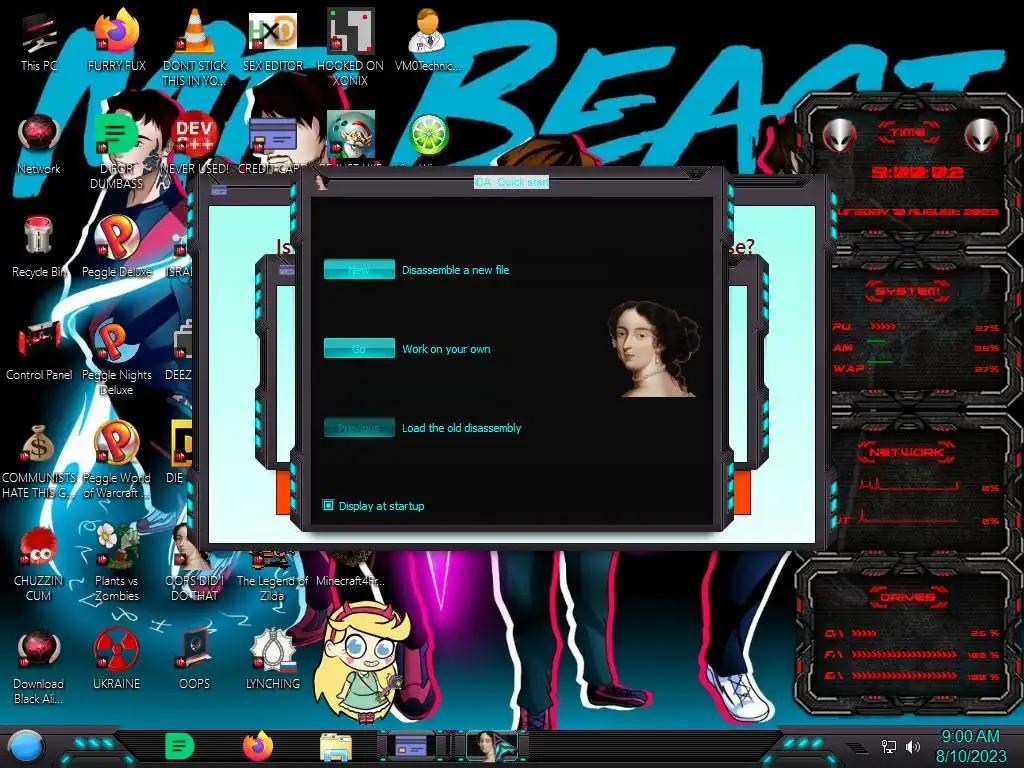Click the New button to disassemble a file
Image resolution: width=1024 pixels, height=768 pixels.
[359, 270]
